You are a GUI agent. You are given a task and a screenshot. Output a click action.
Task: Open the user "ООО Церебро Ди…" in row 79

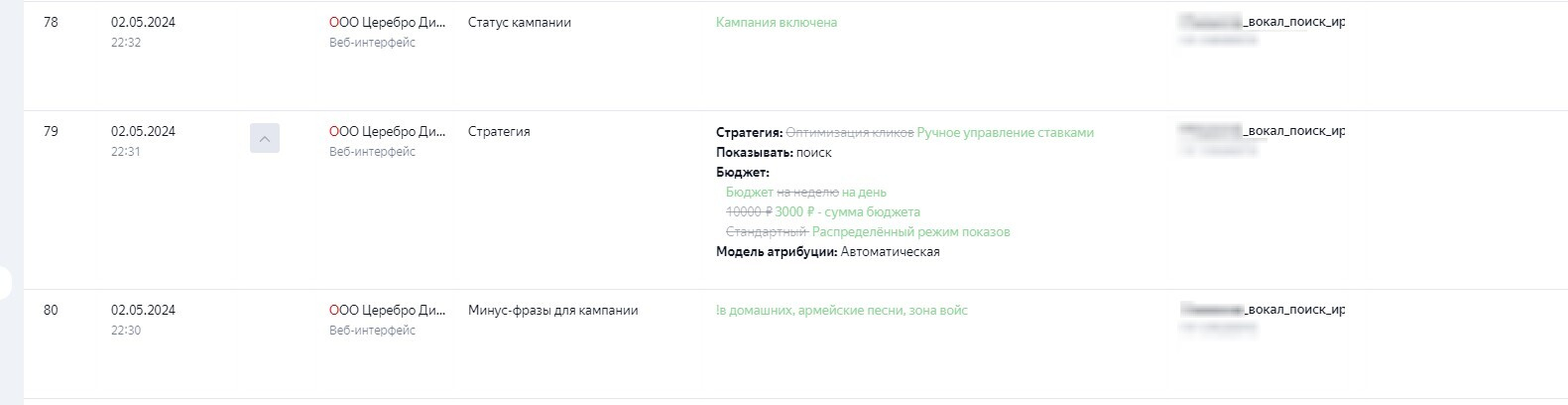point(387,132)
